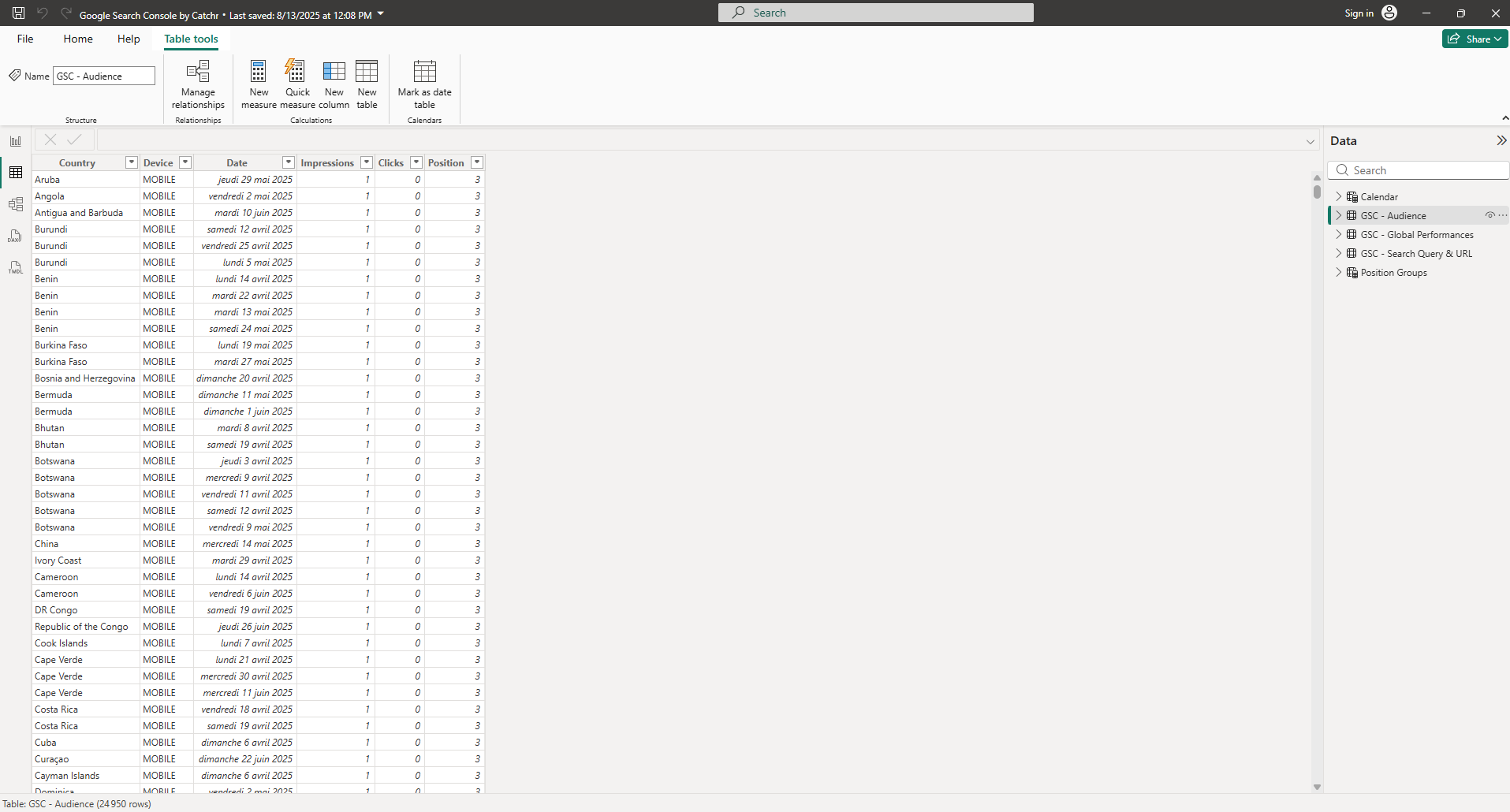Open More options for GSC - Audience table
Screen dimensions: 1510x812
pyautogui.click(x=1502, y=214)
